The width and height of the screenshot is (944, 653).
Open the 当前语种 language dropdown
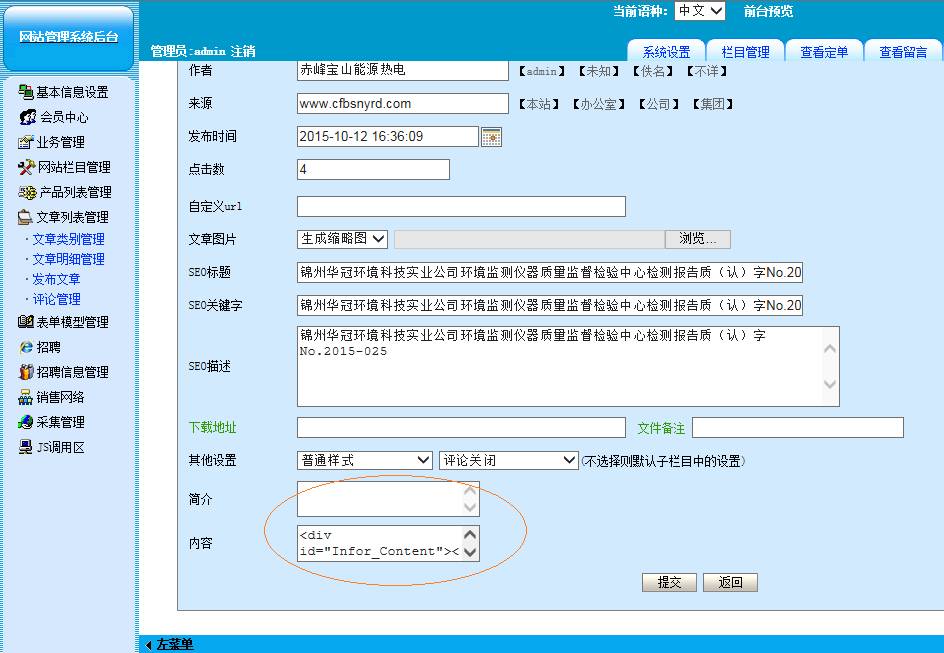(699, 11)
